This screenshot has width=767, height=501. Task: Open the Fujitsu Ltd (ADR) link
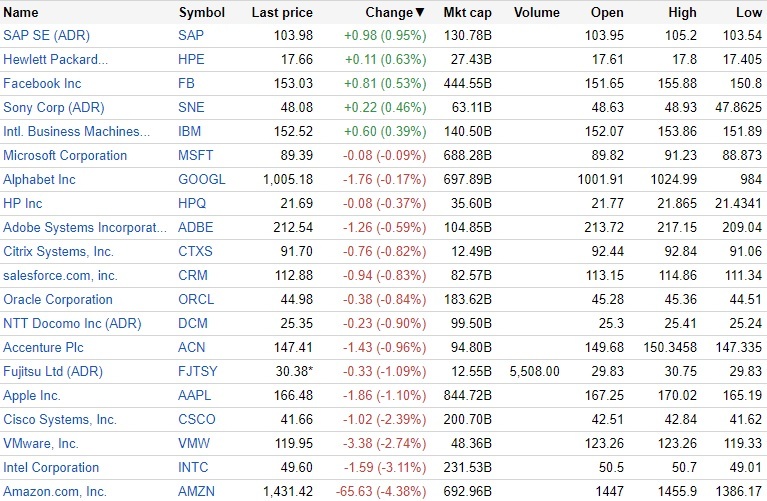coord(53,372)
